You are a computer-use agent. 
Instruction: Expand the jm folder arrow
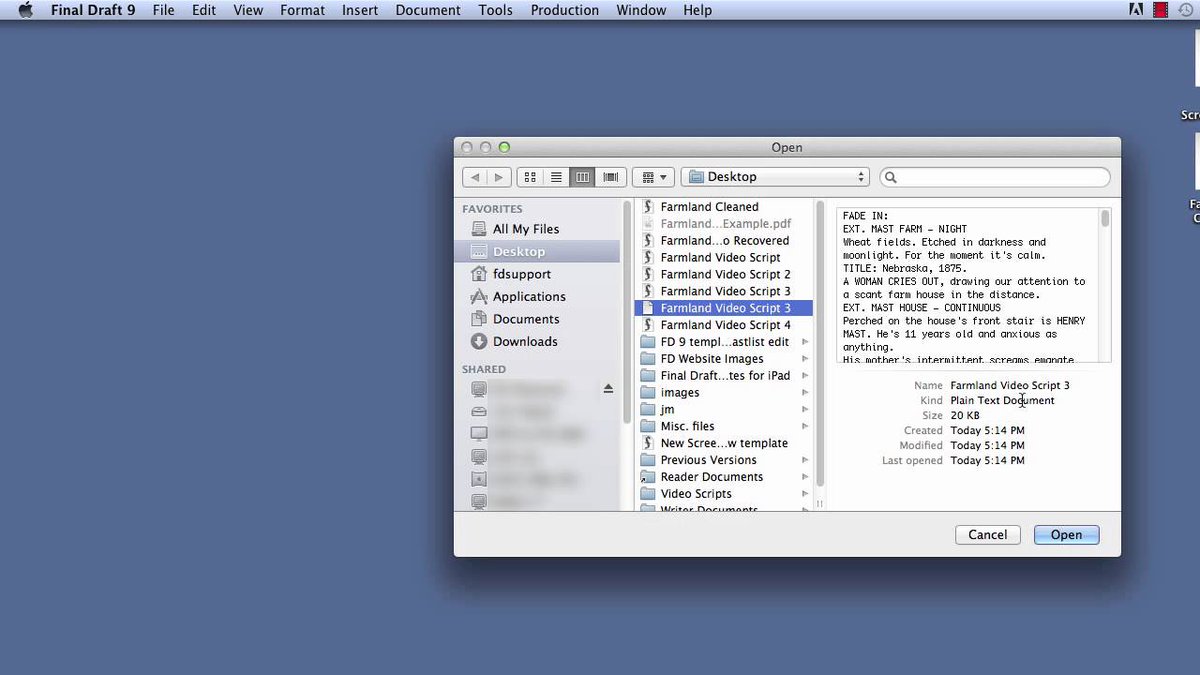[806, 410]
